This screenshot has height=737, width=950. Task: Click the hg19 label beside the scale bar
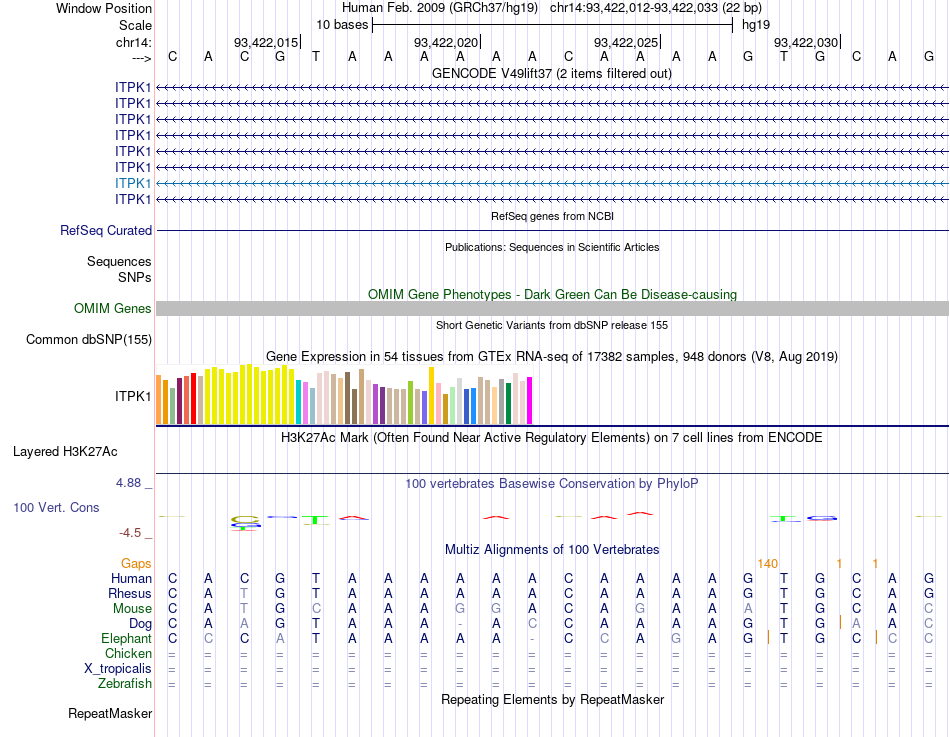click(756, 25)
